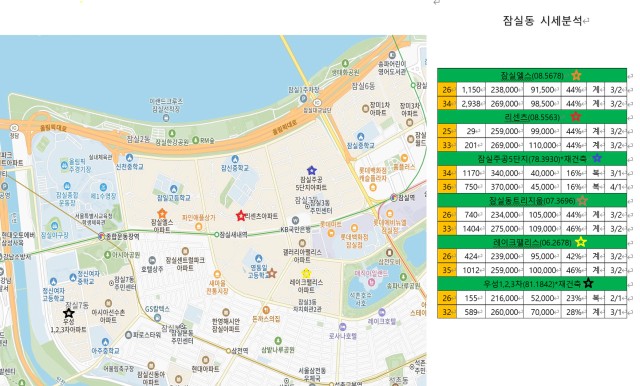Select the 리센츠(08.5563) green header row
Viewport: 640px width, 386px height.
tap(532, 117)
